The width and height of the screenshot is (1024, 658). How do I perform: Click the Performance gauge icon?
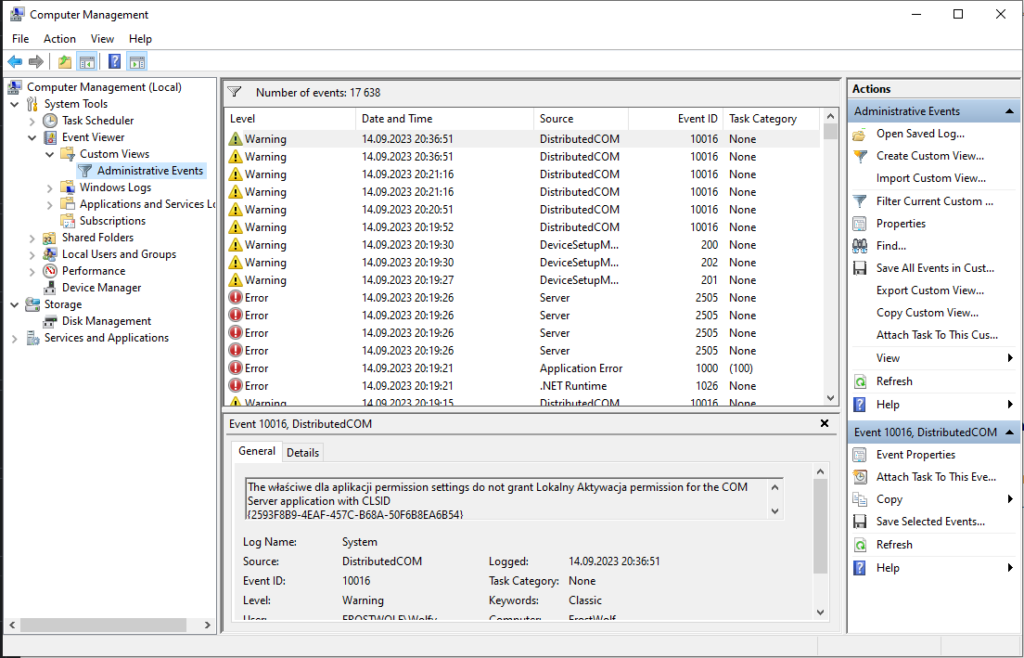point(50,271)
